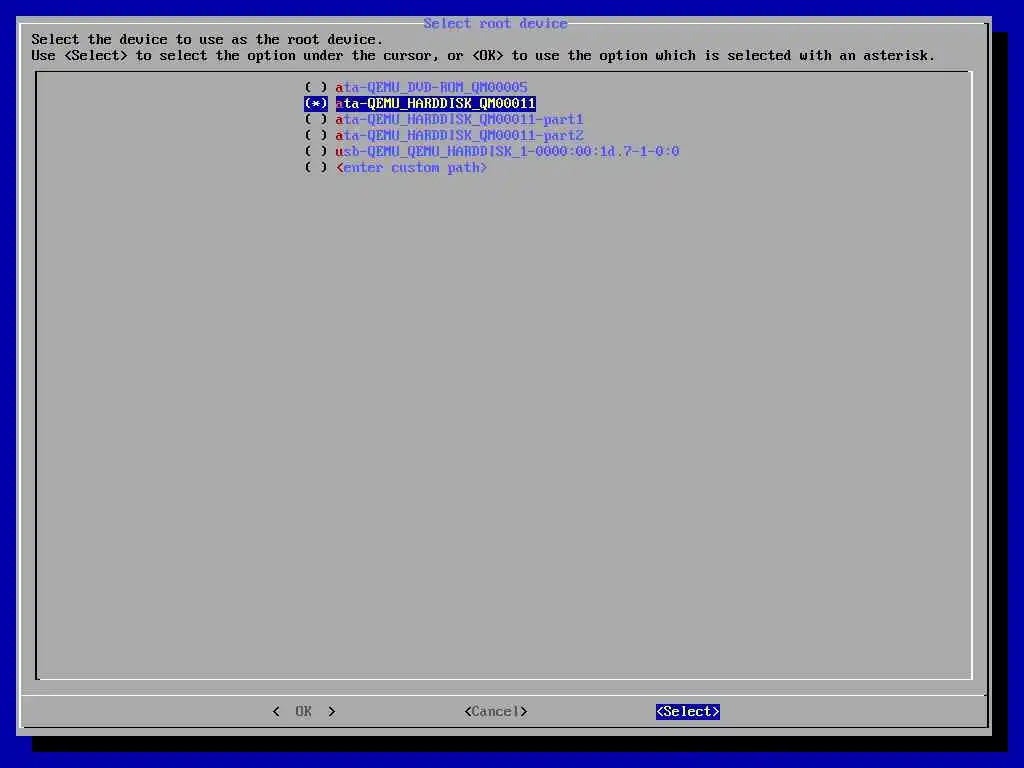1024x768 pixels.
Task: Choose usb-QEMU_QEMU_HARDDISK_1-0000:00:1d.7-1-0:0 entry
Action: (507, 152)
